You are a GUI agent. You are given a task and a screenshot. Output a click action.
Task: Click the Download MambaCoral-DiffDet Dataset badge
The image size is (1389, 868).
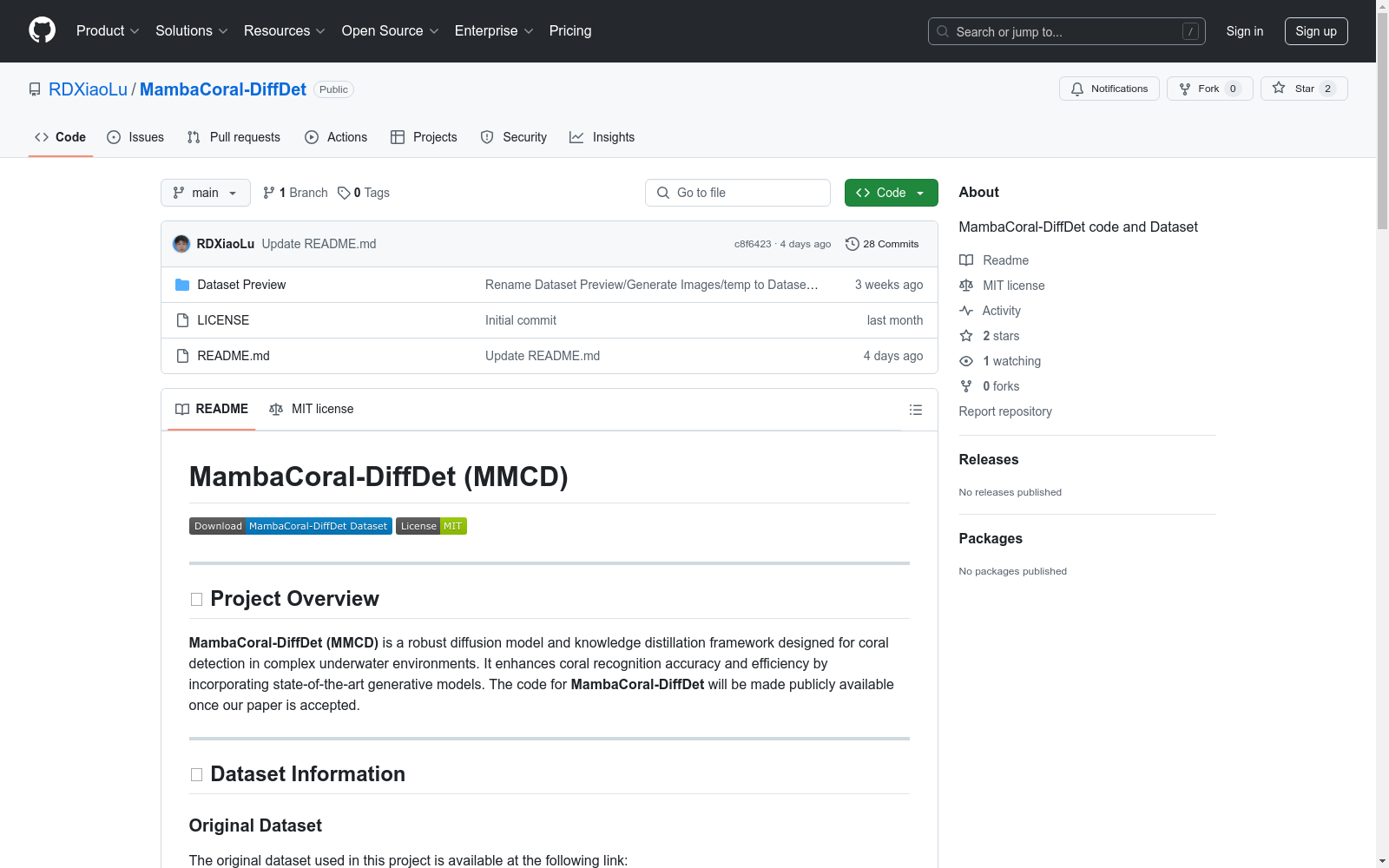pyautogui.click(x=291, y=526)
